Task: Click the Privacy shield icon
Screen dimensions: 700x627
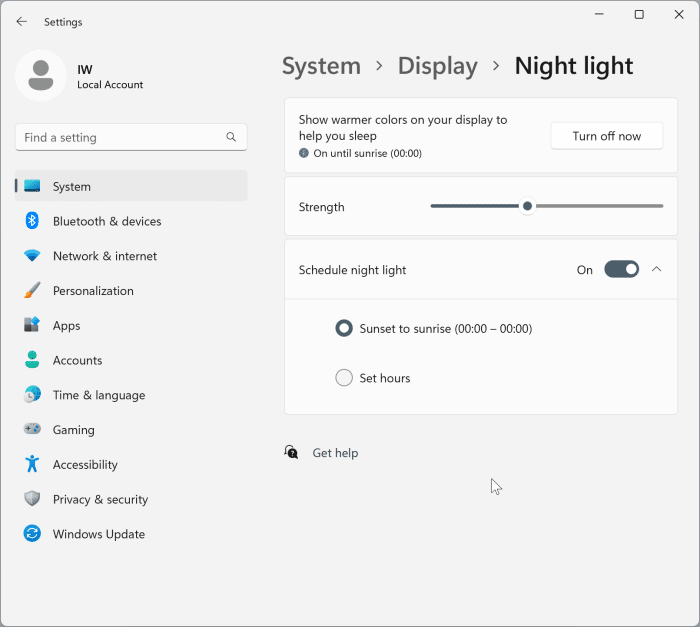Action: tap(32, 498)
